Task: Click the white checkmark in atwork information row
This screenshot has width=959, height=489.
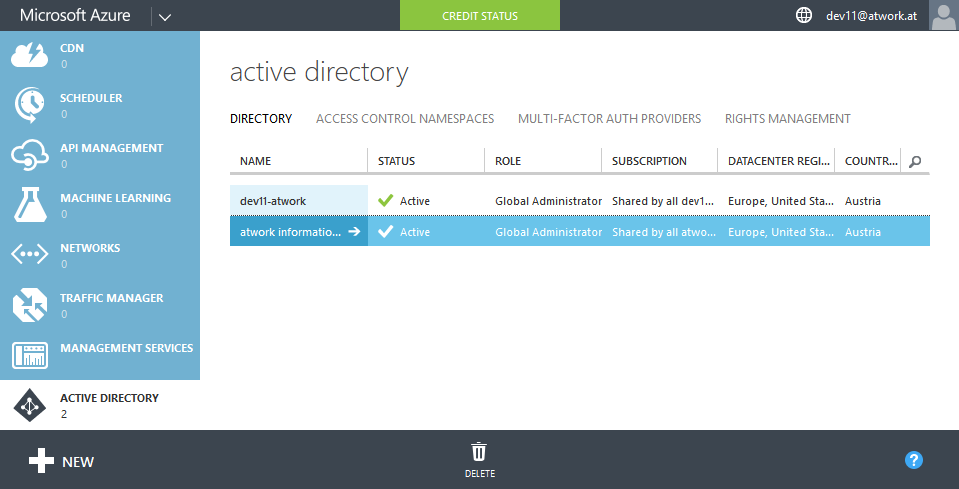Action: (385, 232)
